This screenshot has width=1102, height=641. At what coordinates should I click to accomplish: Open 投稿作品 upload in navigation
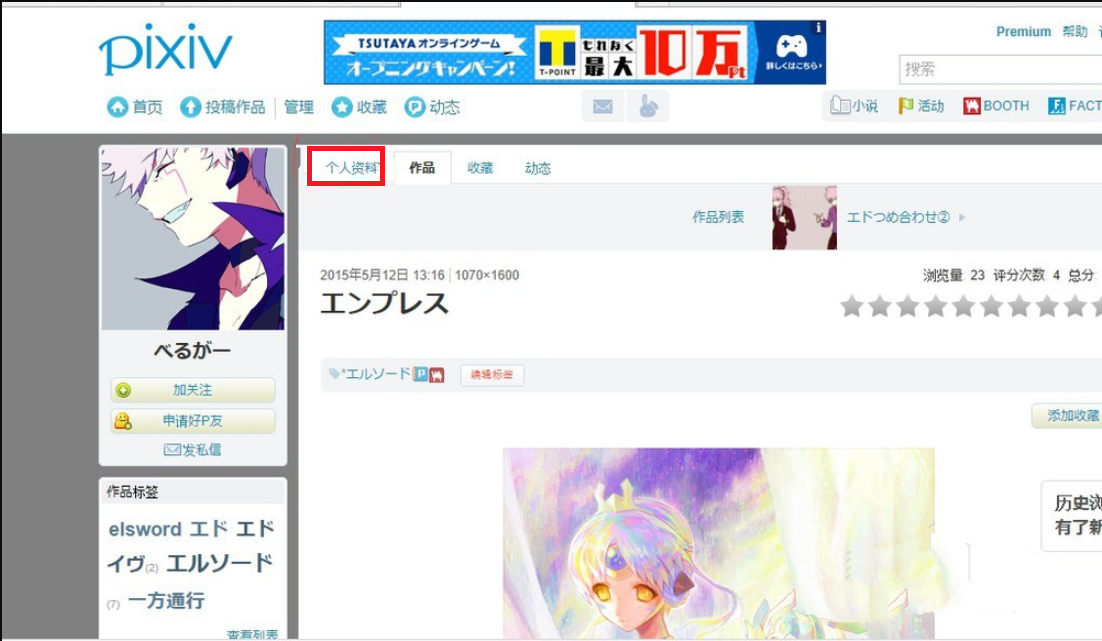(x=224, y=107)
